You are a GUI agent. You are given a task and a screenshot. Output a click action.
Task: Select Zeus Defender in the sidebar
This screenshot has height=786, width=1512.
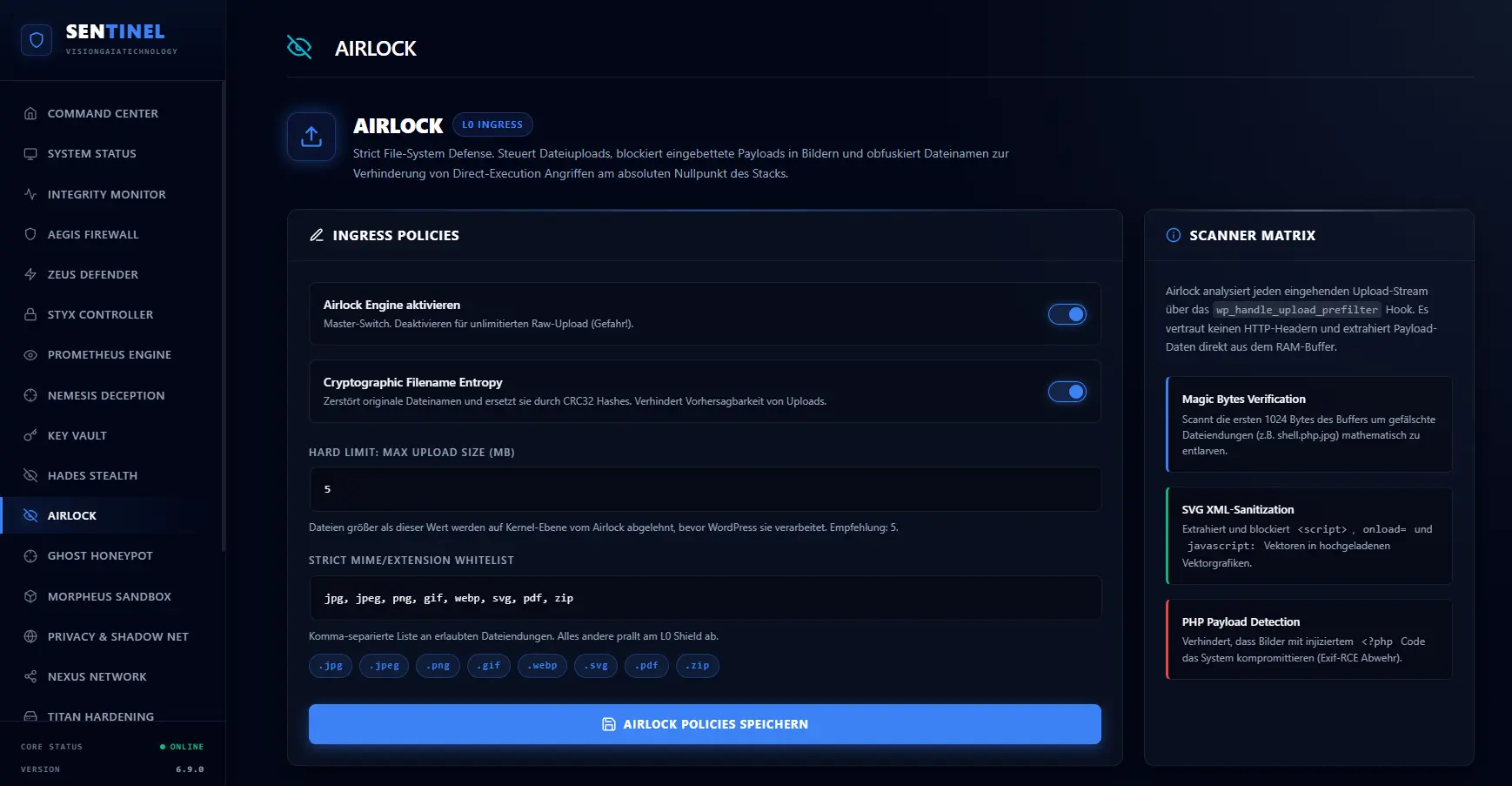[112, 274]
